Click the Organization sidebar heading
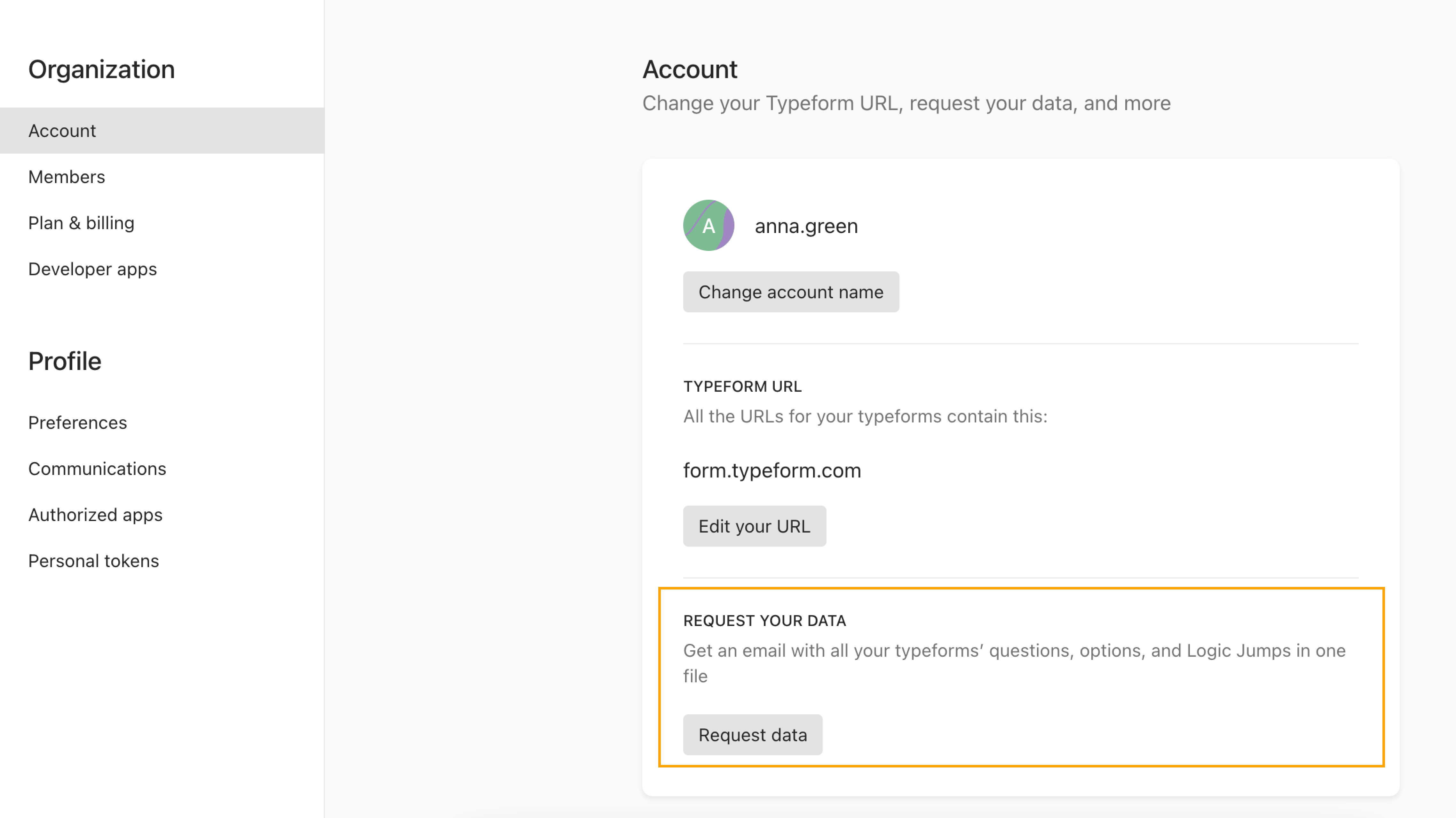The height and width of the screenshot is (818, 1456). coord(102,69)
